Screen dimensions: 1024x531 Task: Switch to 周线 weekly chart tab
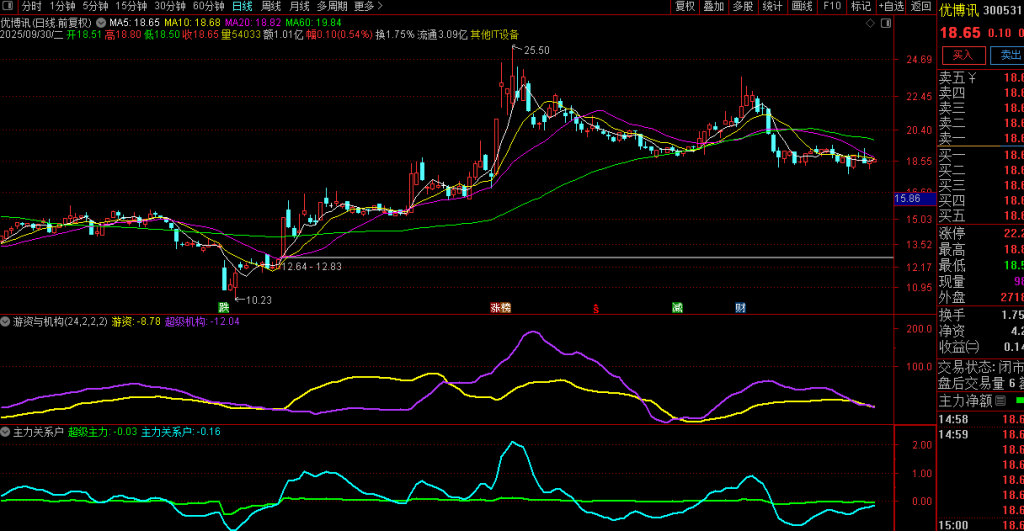click(271, 6)
